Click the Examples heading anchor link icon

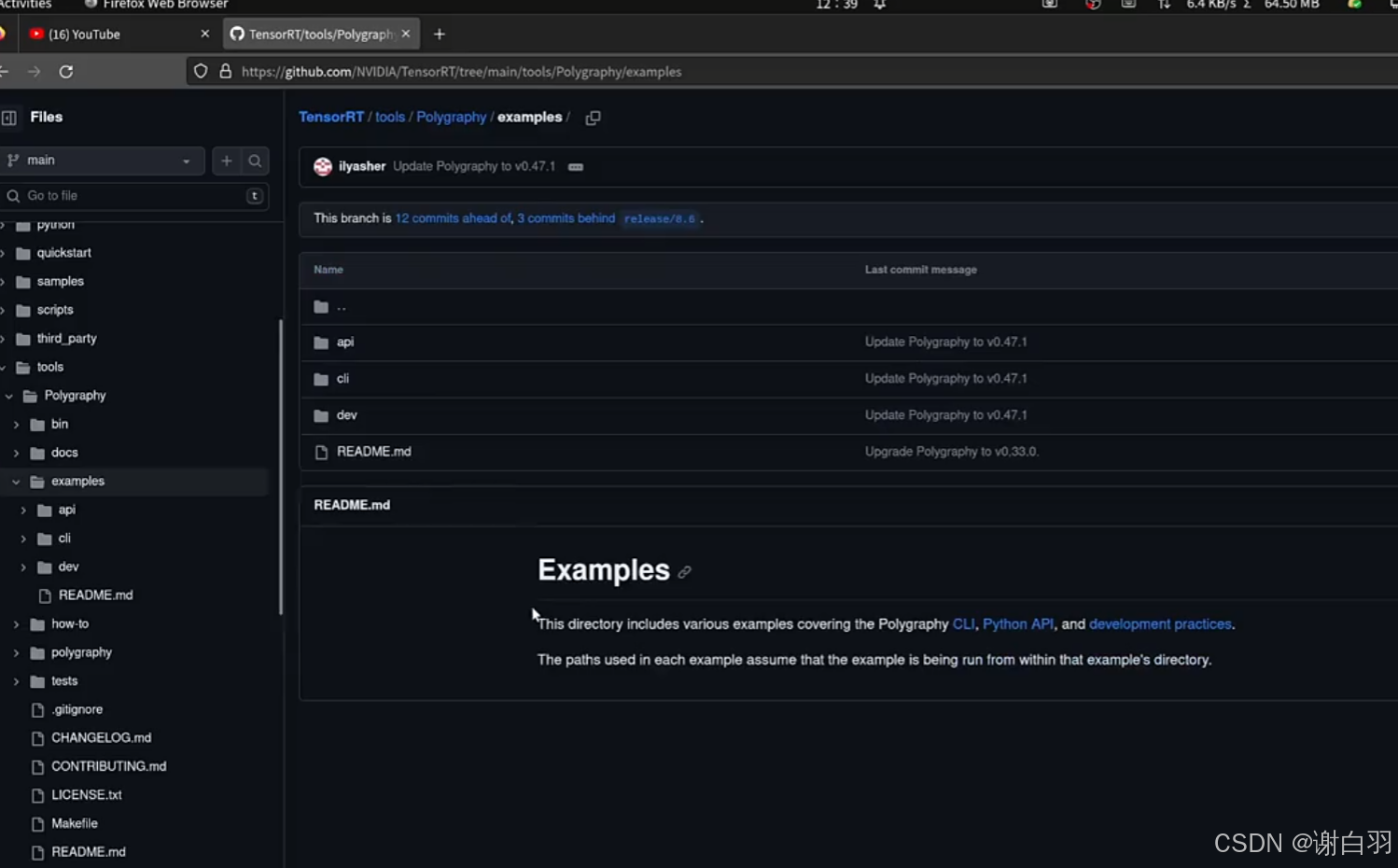[685, 572]
